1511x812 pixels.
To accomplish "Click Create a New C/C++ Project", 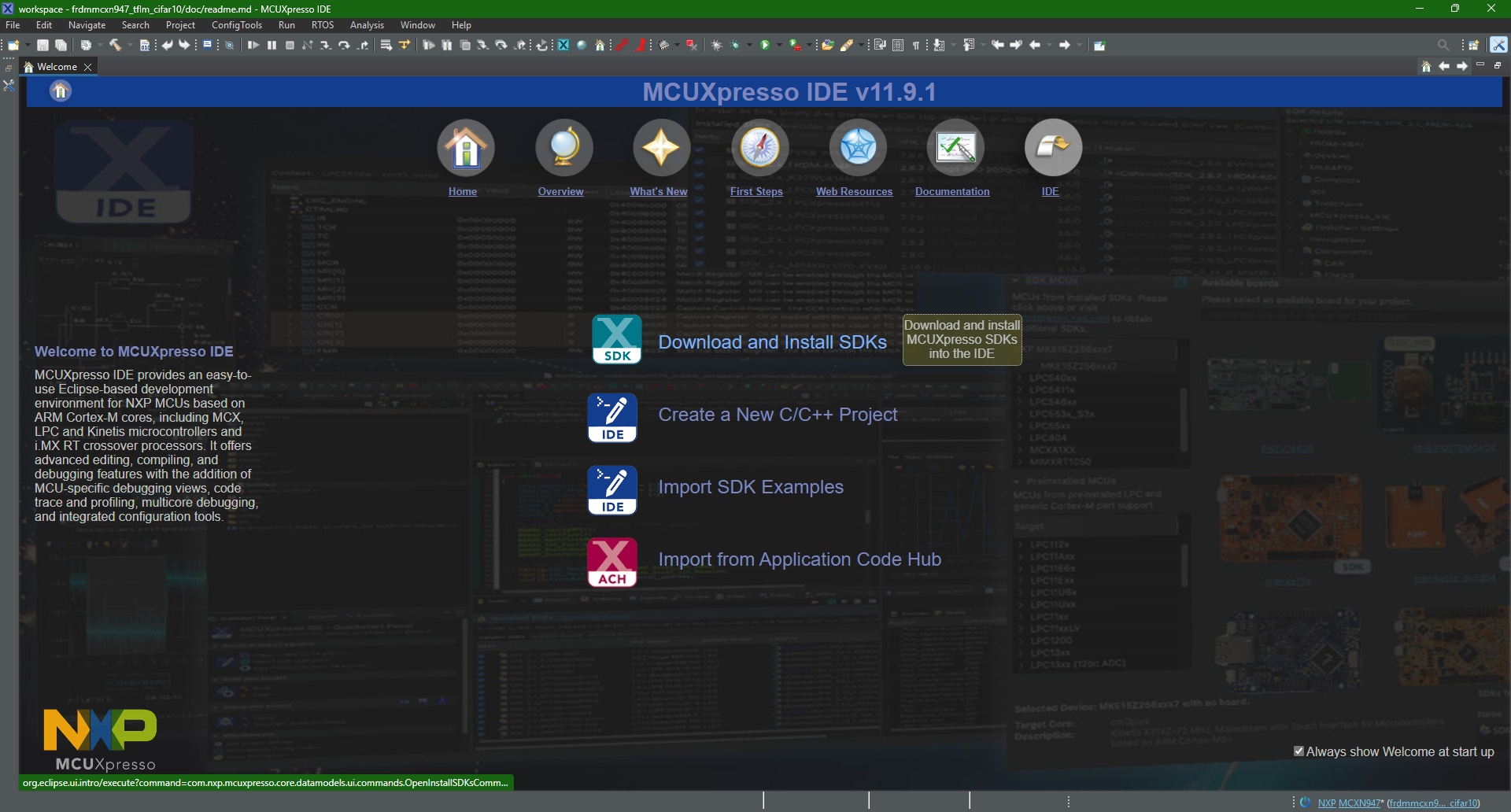I will (778, 415).
